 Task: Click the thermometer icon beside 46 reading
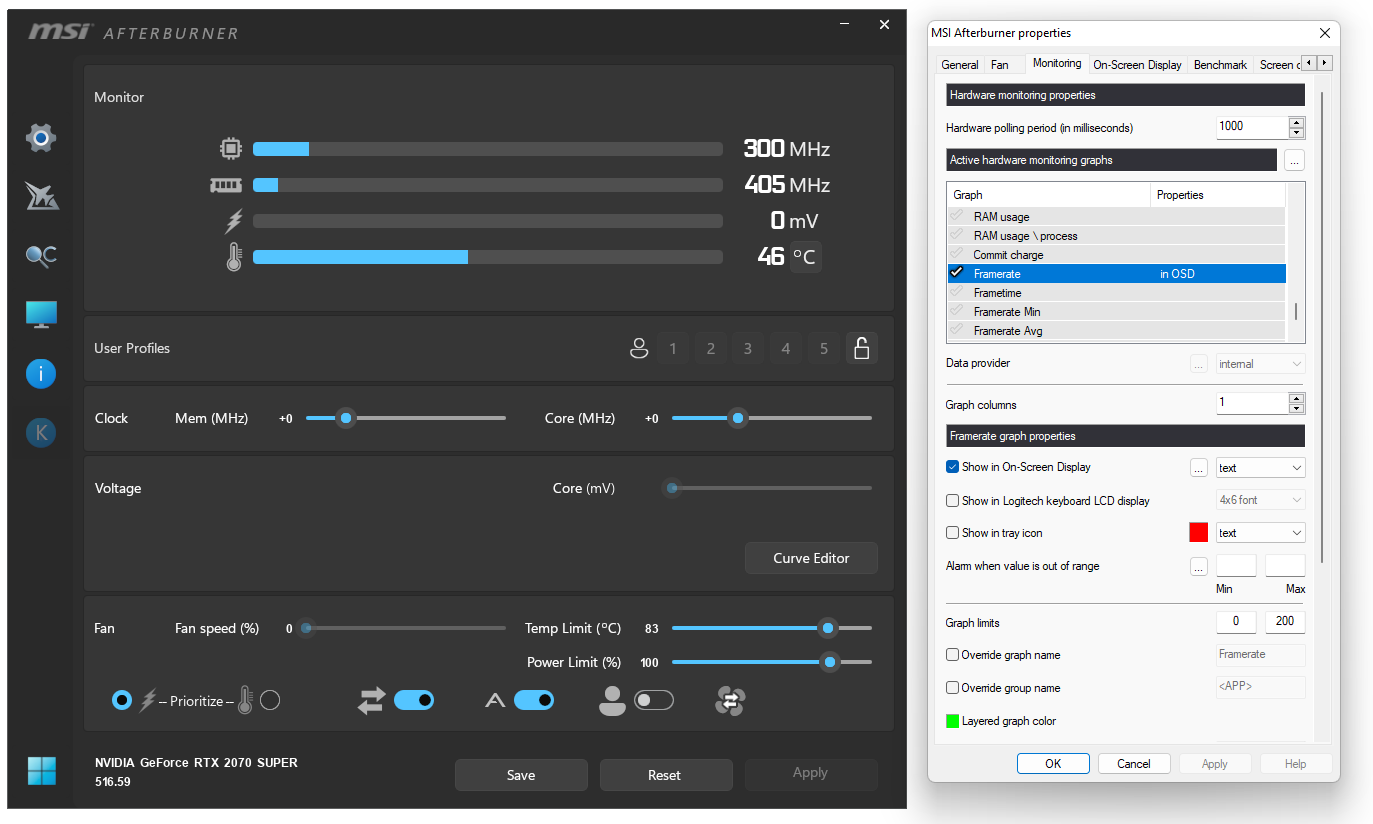[234, 257]
